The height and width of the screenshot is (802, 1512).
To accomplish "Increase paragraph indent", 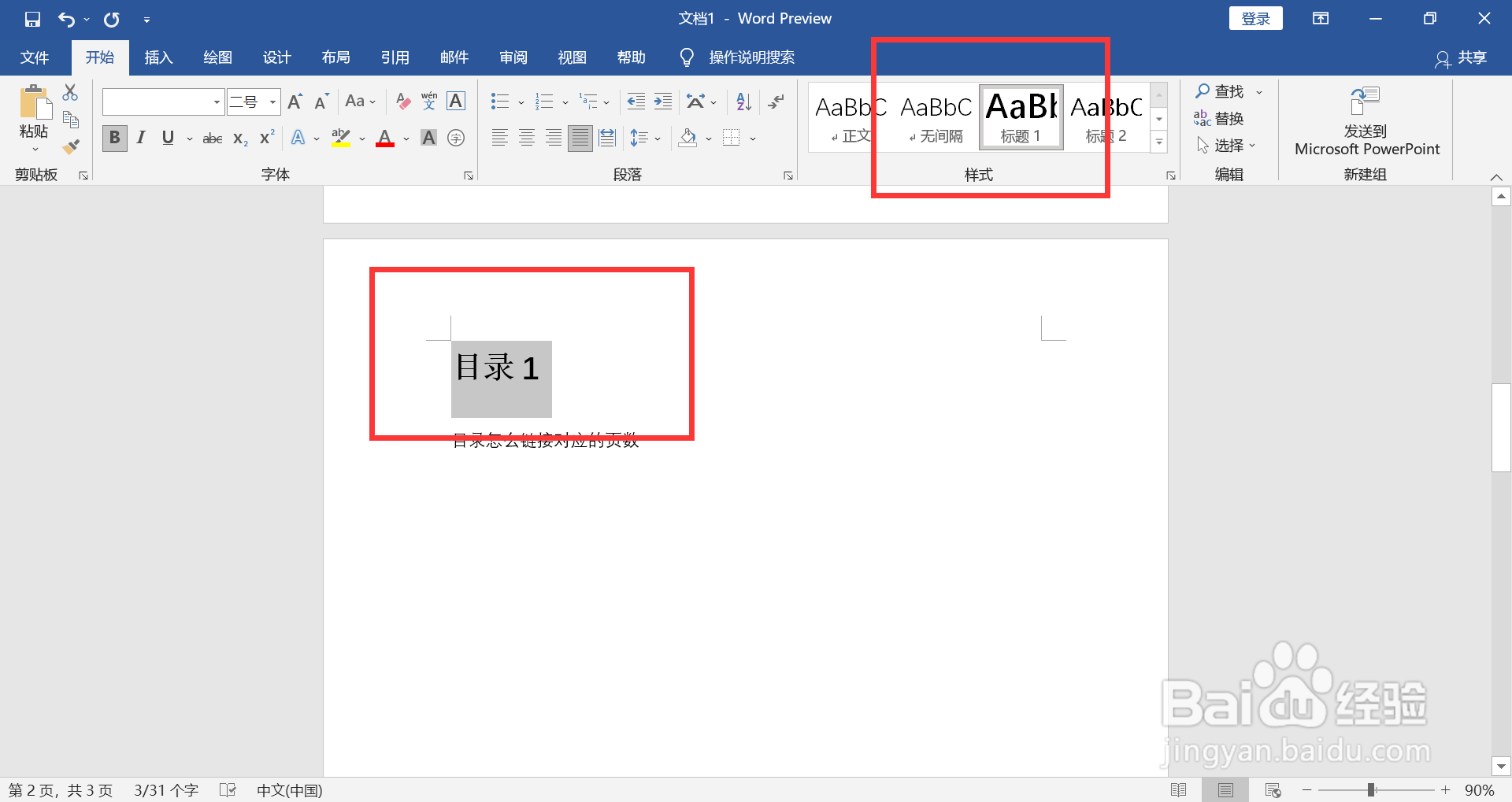I will tap(663, 101).
